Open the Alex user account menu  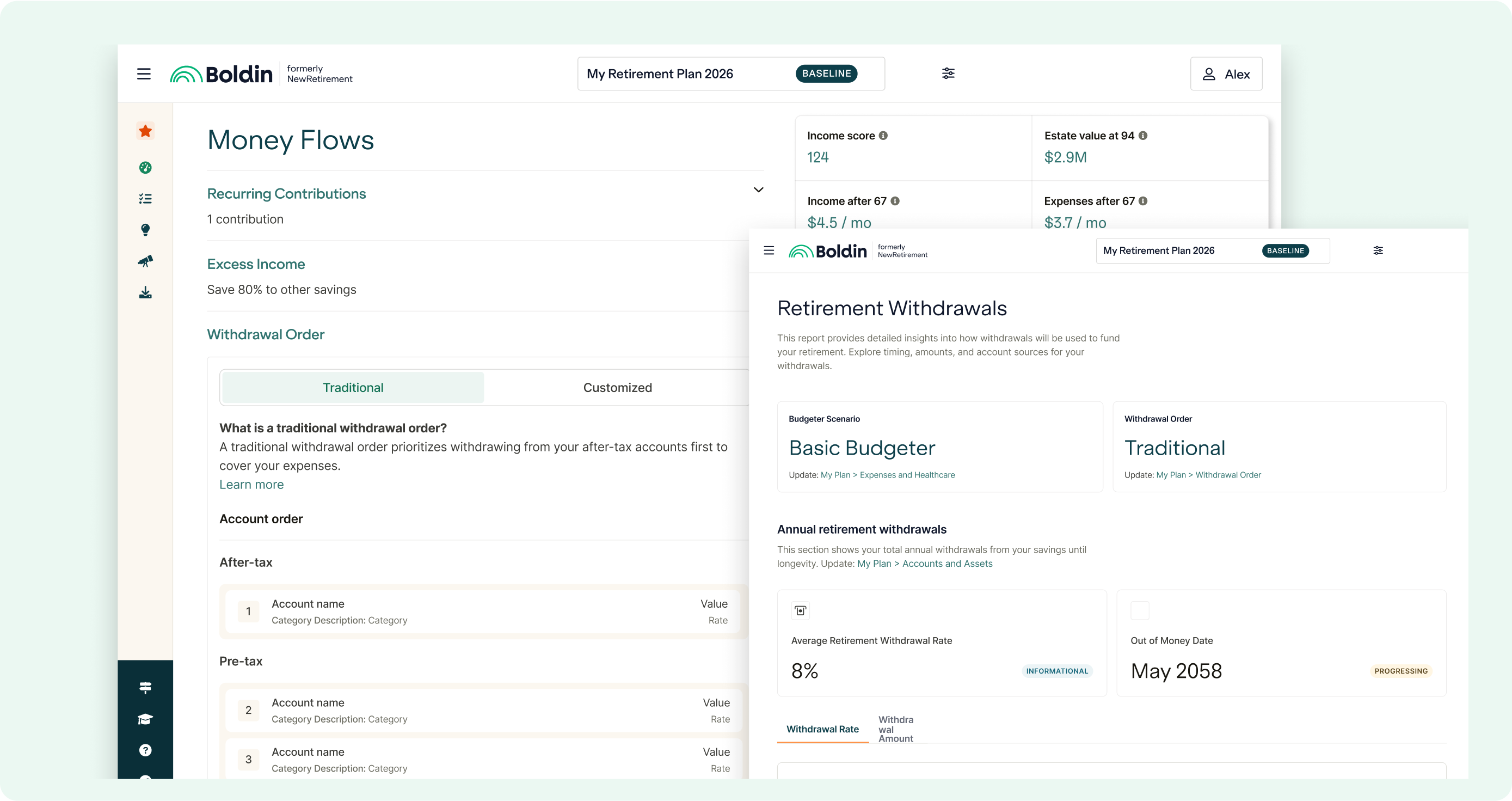1226,74
